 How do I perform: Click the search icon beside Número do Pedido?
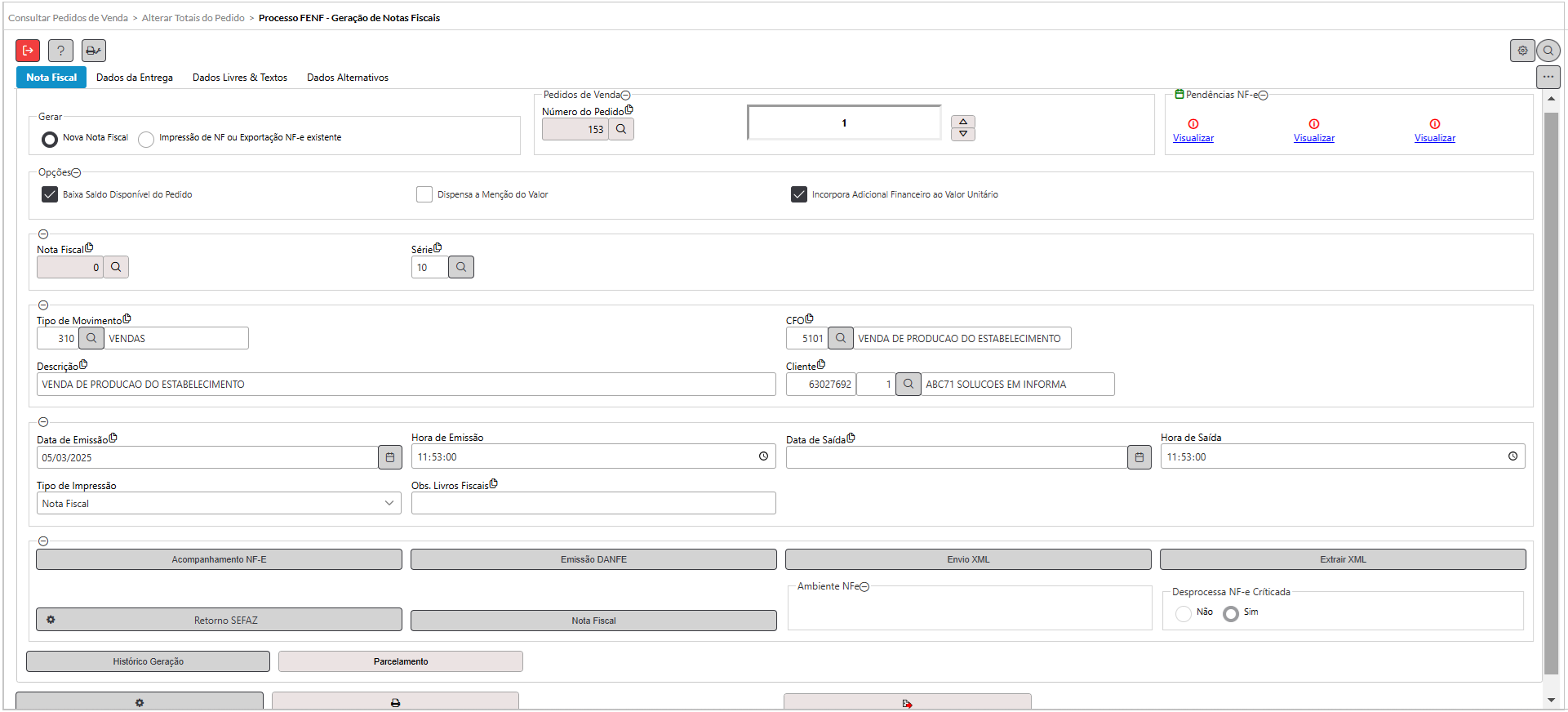coord(621,129)
